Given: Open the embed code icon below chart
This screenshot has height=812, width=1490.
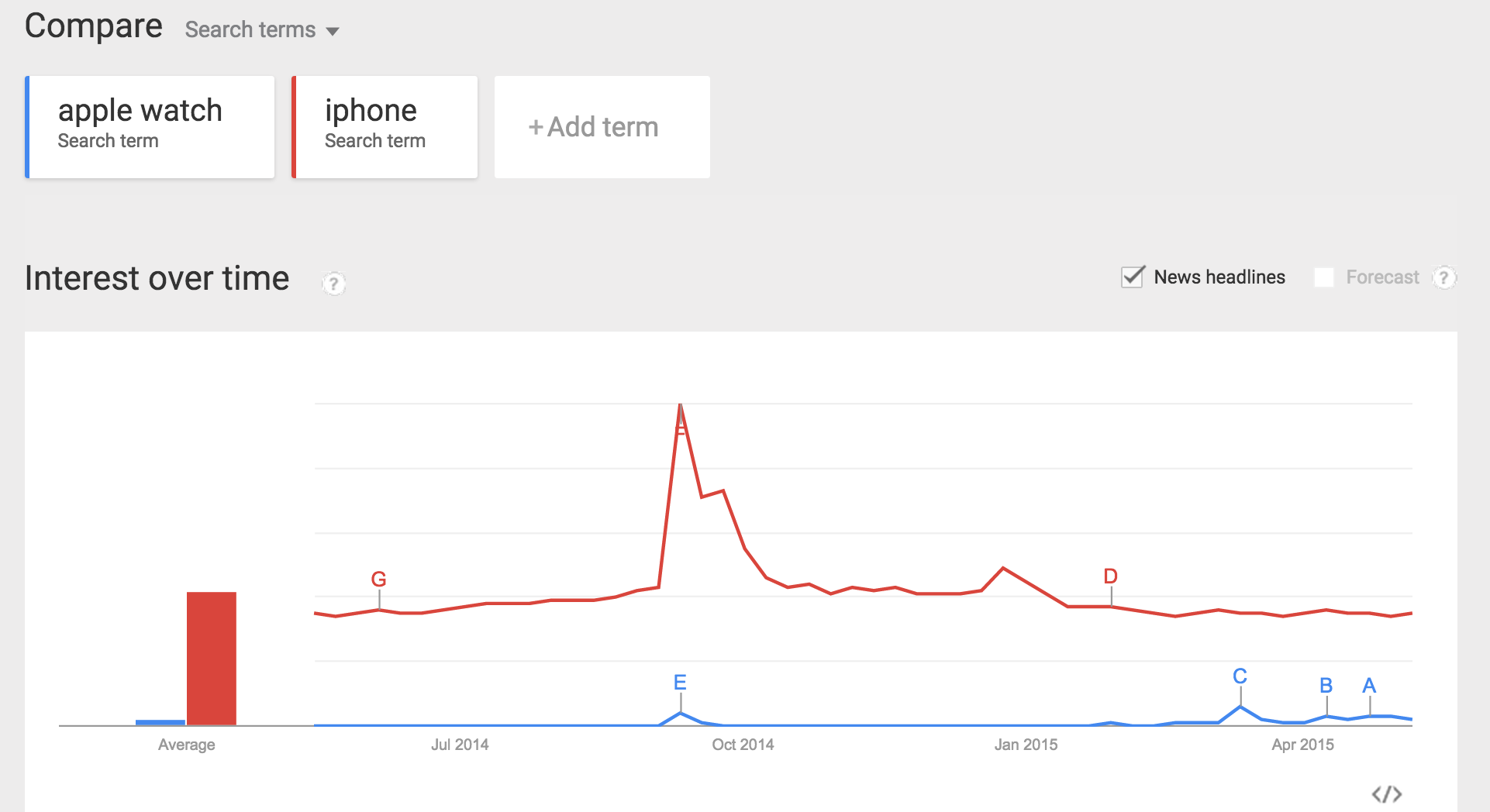Looking at the screenshot, I should tap(1386, 794).
